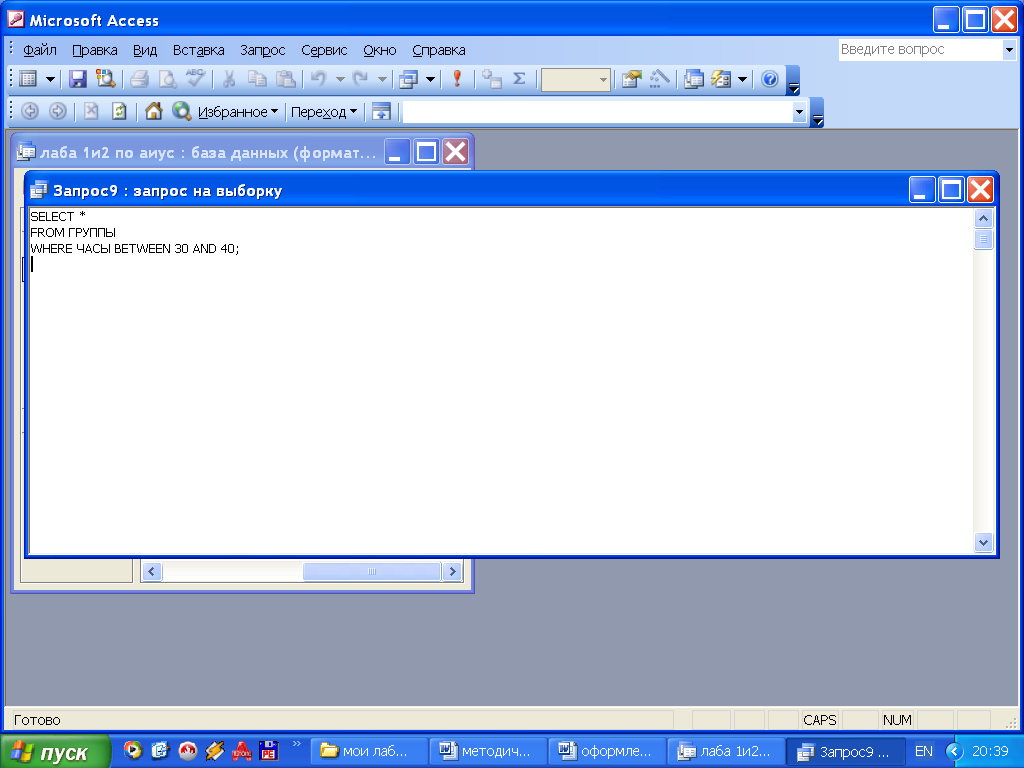Image resolution: width=1024 pixels, height=768 pixels.
Task: Switch to the мои лаб... taskbar folder
Action: 369,752
